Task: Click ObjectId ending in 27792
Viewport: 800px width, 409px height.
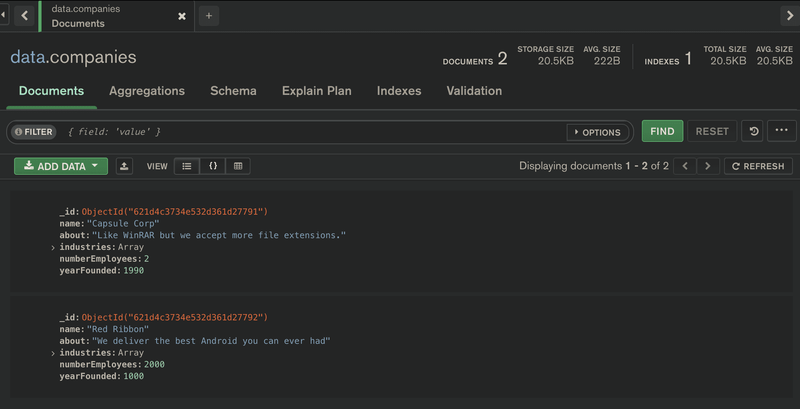Action: (x=174, y=317)
